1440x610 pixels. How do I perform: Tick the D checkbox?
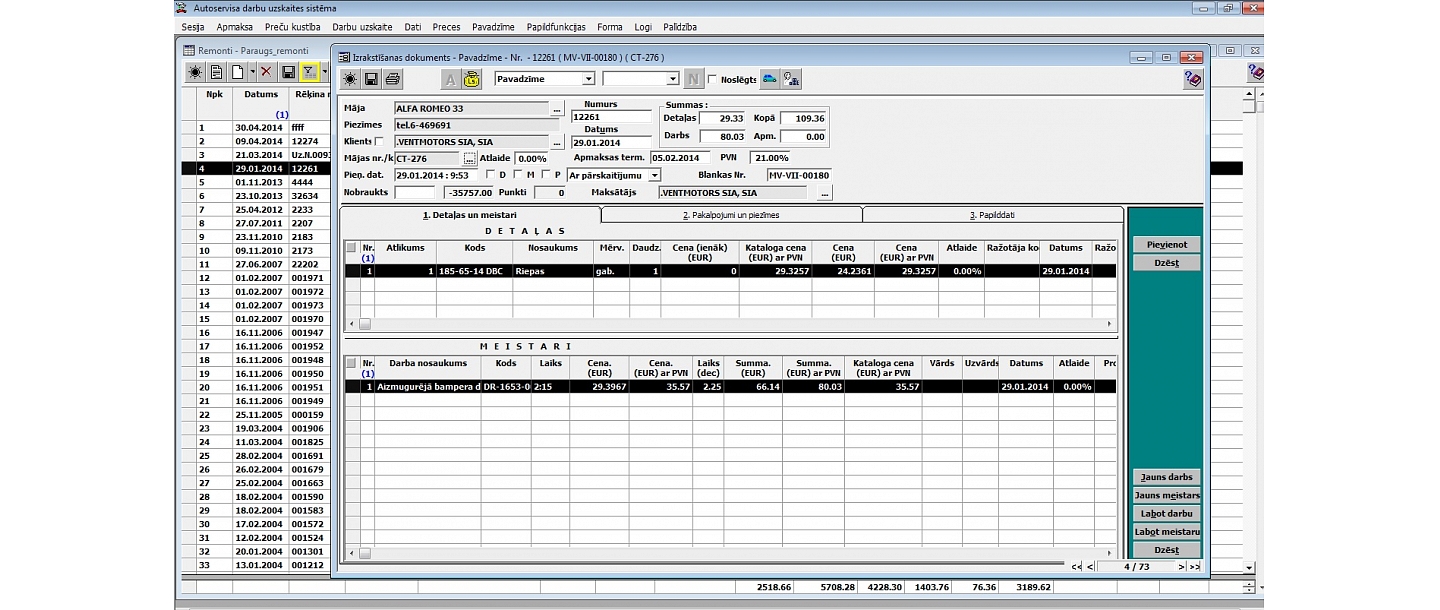[x=490, y=174]
